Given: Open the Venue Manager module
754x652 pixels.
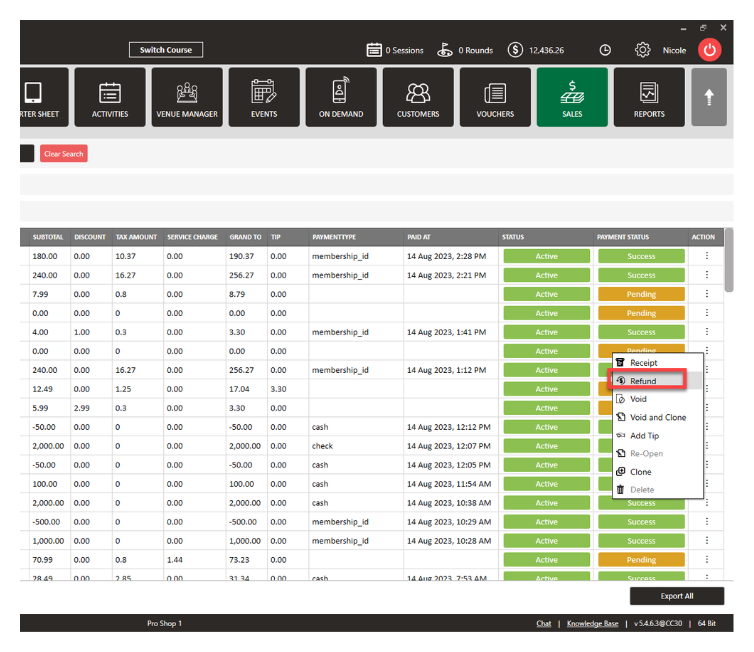Looking at the screenshot, I should tap(187, 97).
